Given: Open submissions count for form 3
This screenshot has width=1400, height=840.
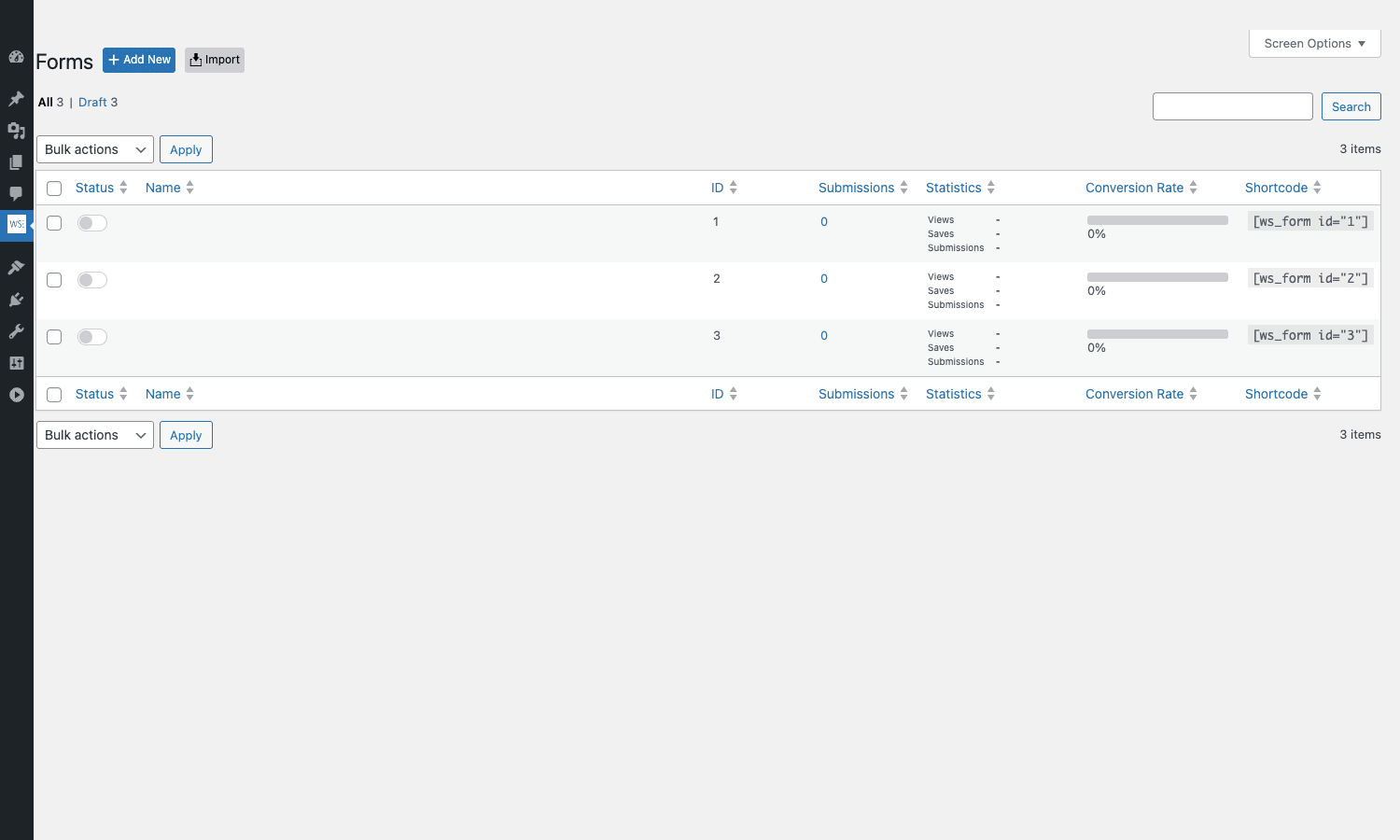Looking at the screenshot, I should coord(824,335).
